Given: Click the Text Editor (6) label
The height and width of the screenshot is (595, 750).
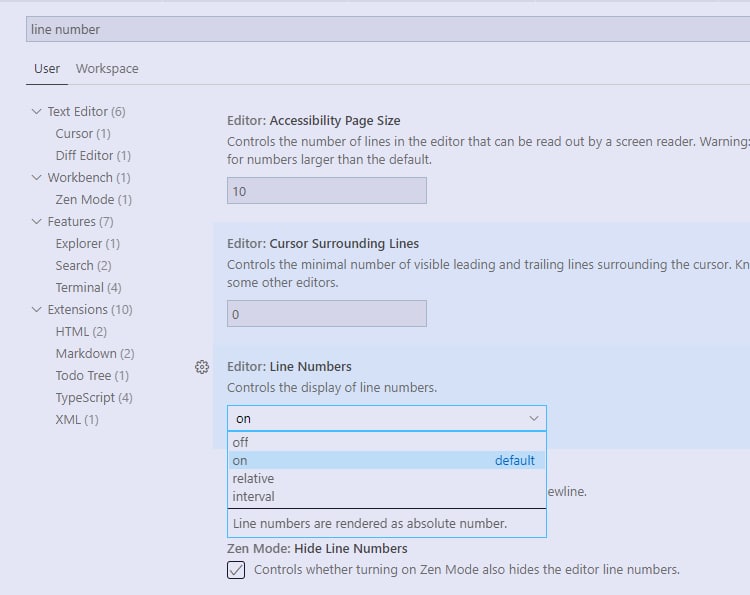Looking at the screenshot, I should click(86, 111).
